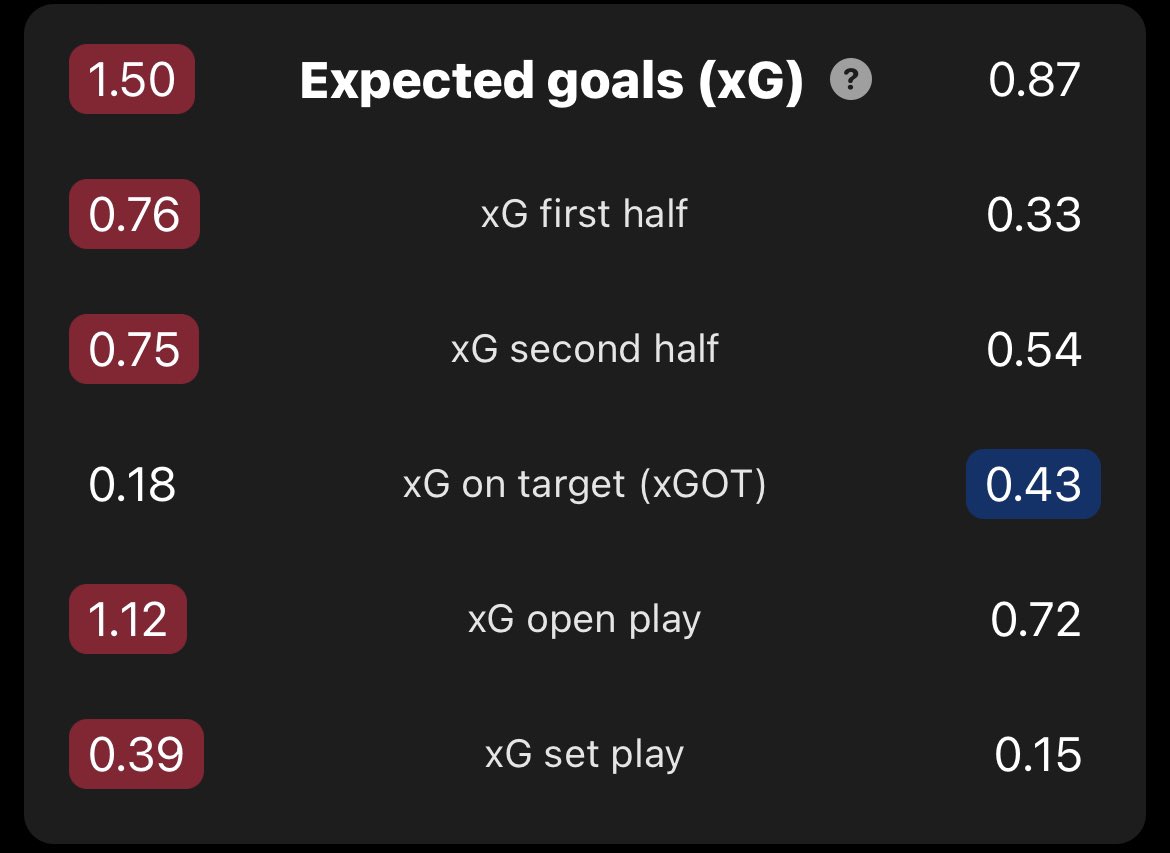This screenshot has height=853, width=1170.
Task: Click the 0.33 first half value
Action: click(x=1034, y=215)
